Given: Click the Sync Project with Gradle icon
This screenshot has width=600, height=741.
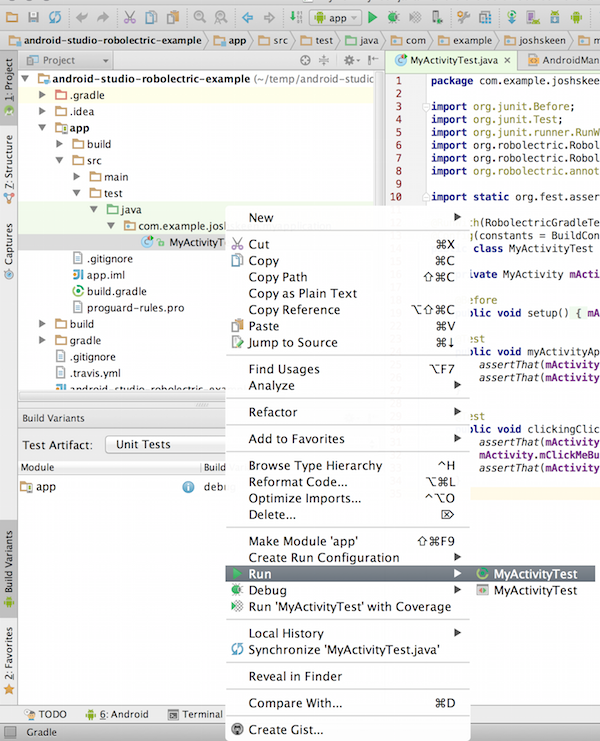Looking at the screenshot, I should [512, 18].
